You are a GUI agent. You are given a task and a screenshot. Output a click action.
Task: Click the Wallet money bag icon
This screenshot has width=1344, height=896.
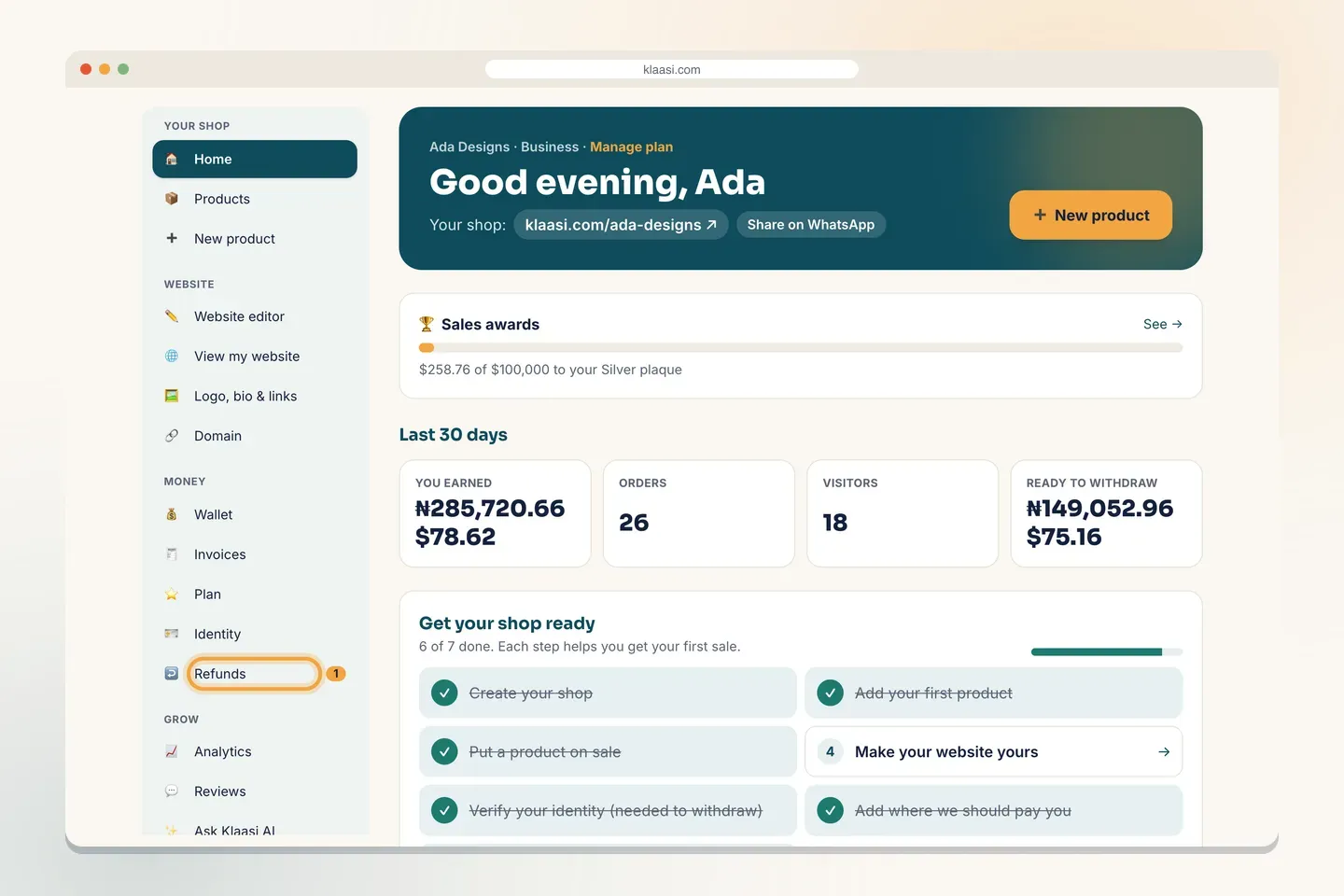[x=172, y=514]
